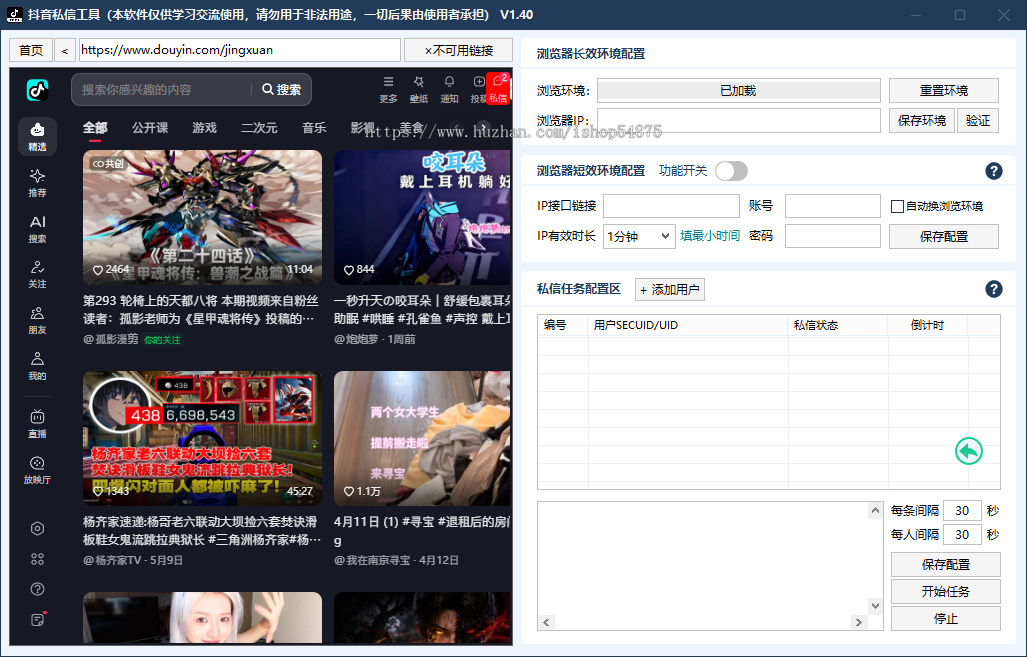
Task: Click the 搜索 magnifier button in the search bar
Action: click(x=282, y=90)
